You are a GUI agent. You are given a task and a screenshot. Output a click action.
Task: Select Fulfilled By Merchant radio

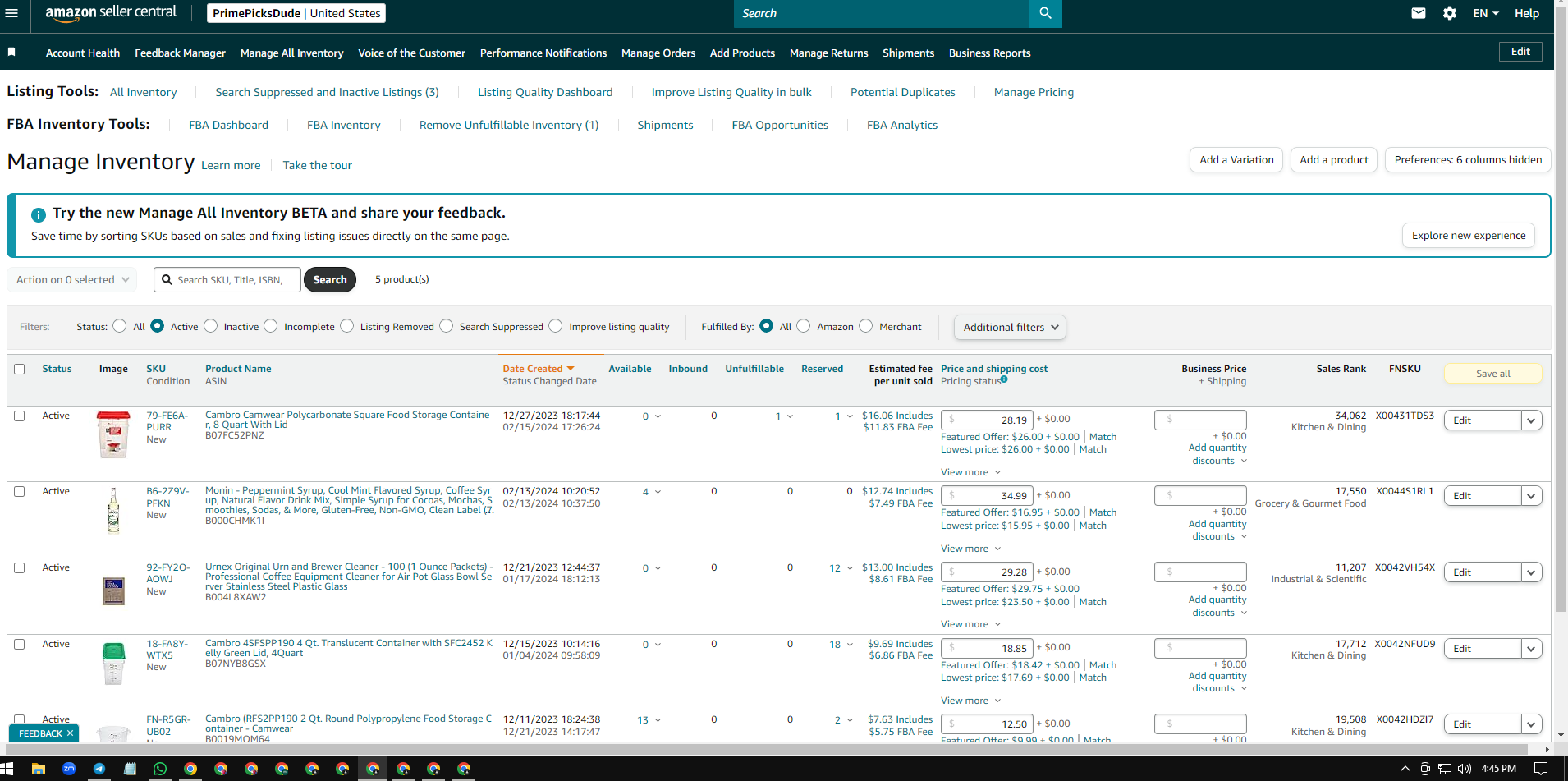pos(866,326)
